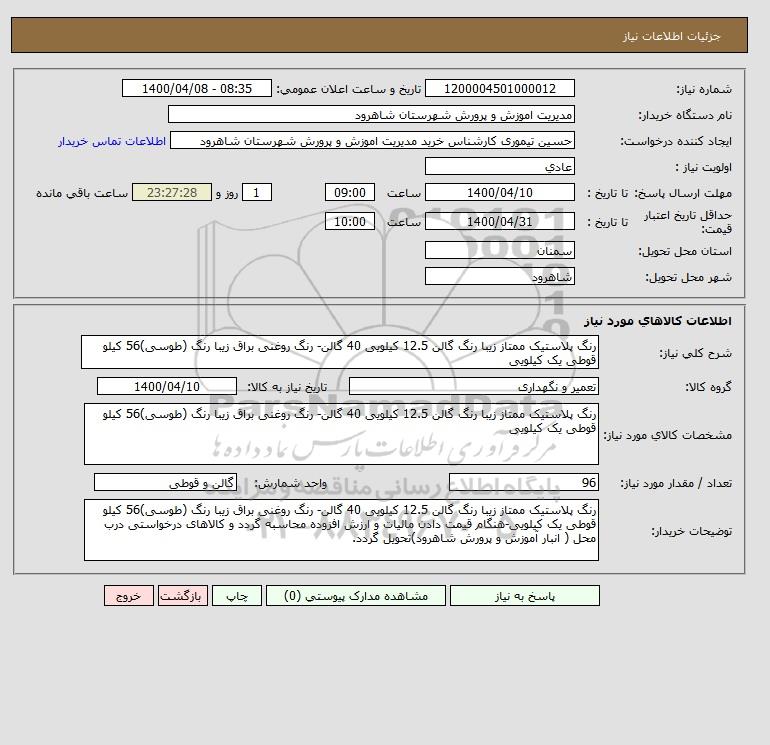Click the حداقل تاریخ اعتبار قیمت label
The width and height of the screenshot is (770, 745).
click(688, 222)
